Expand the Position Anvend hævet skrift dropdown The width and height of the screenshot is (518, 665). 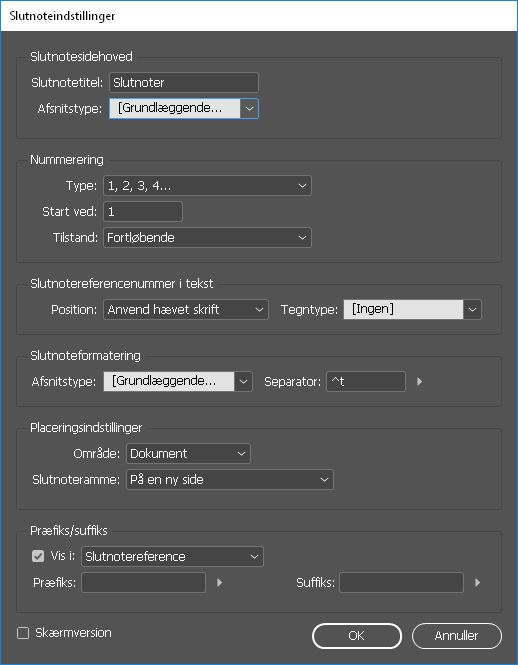(186, 310)
